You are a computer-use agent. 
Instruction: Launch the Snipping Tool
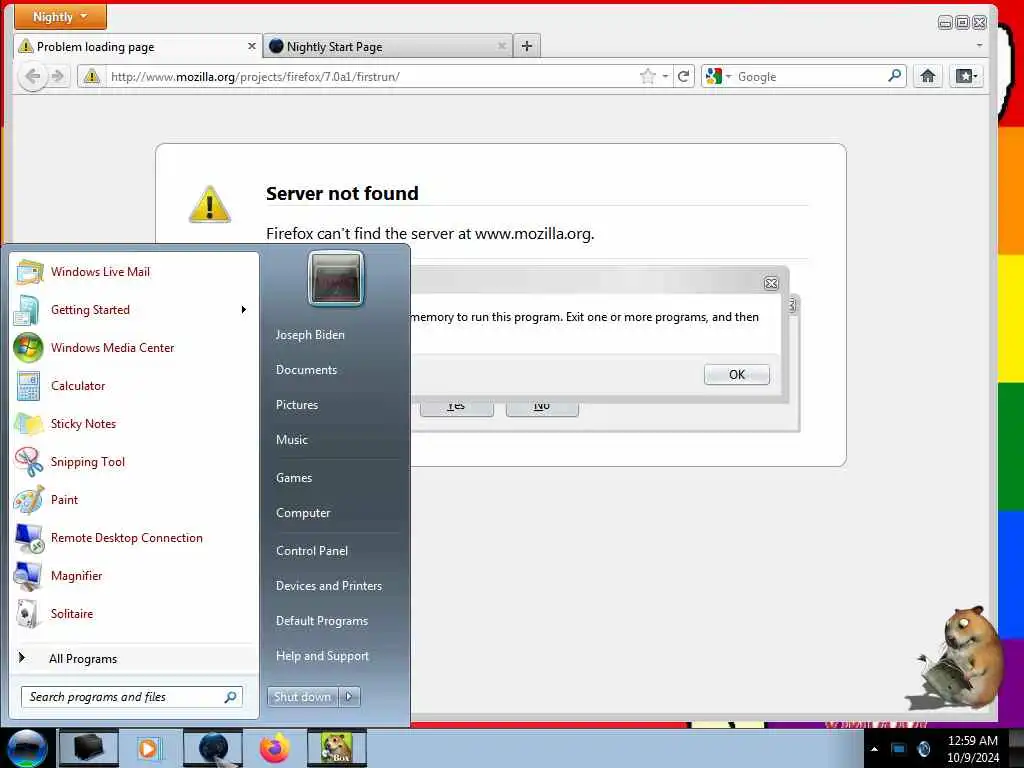coord(135,462)
